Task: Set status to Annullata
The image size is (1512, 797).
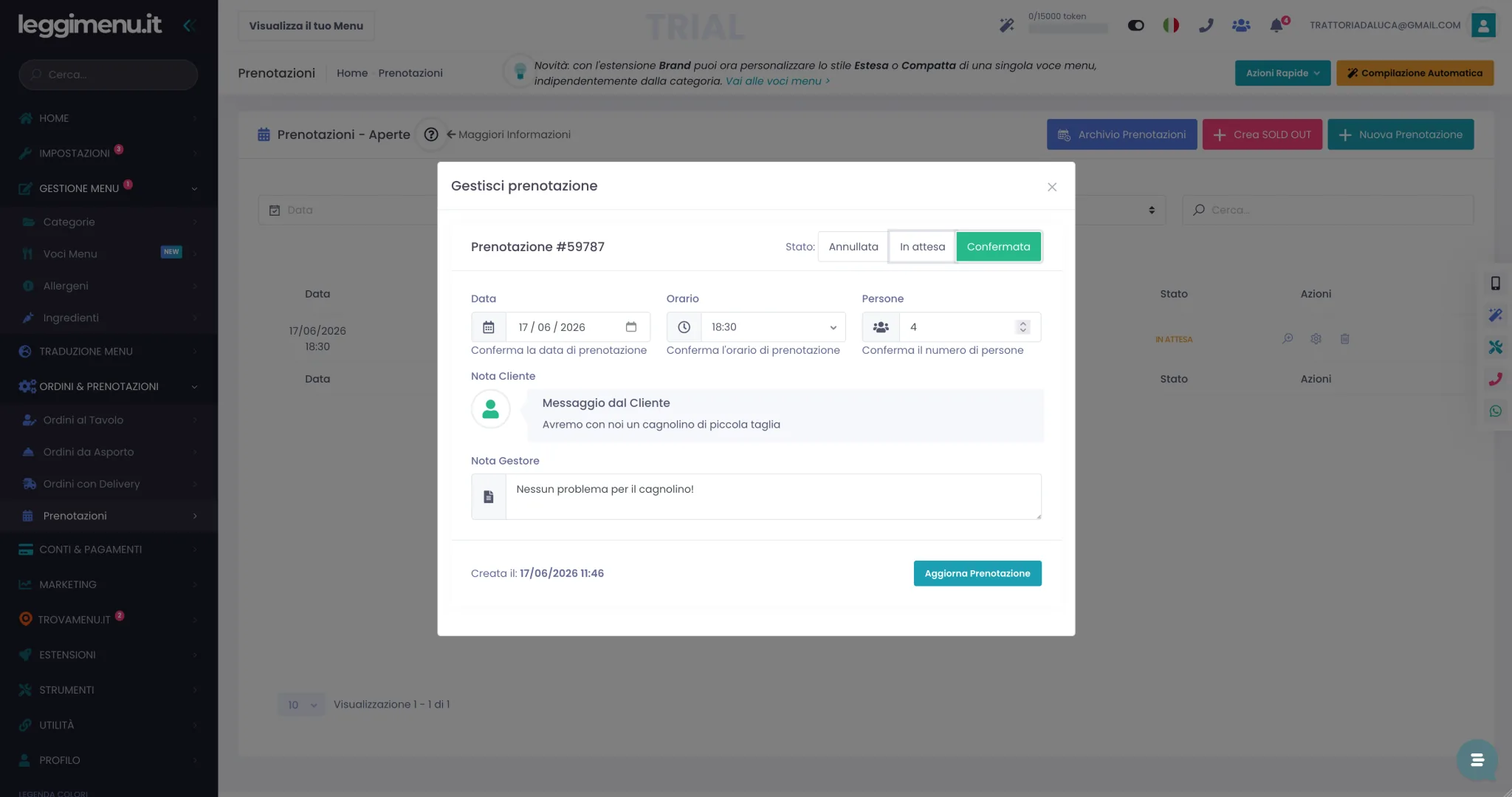Action: click(853, 247)
